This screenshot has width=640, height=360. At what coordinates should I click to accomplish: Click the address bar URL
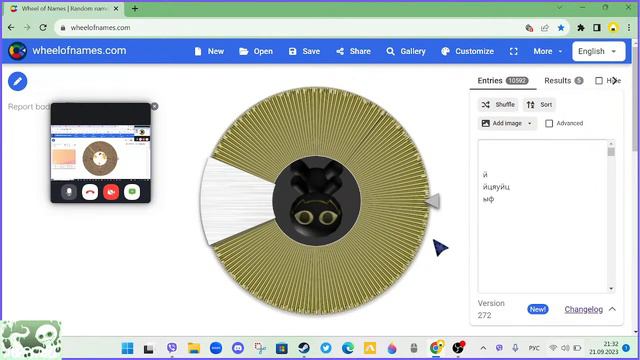click(x=100, y=28)
